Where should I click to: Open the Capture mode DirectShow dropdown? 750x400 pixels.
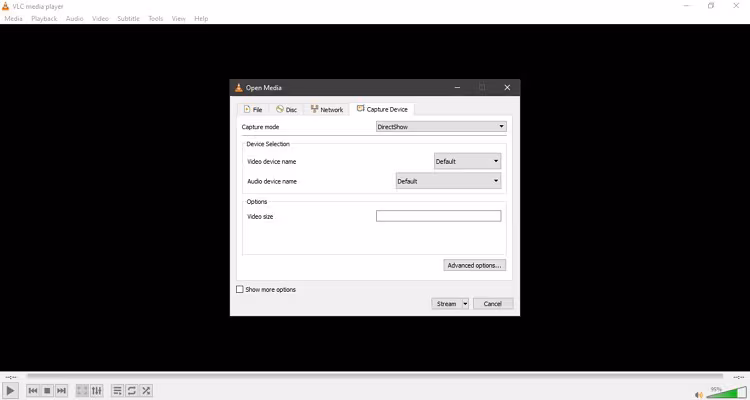(441, 127)
